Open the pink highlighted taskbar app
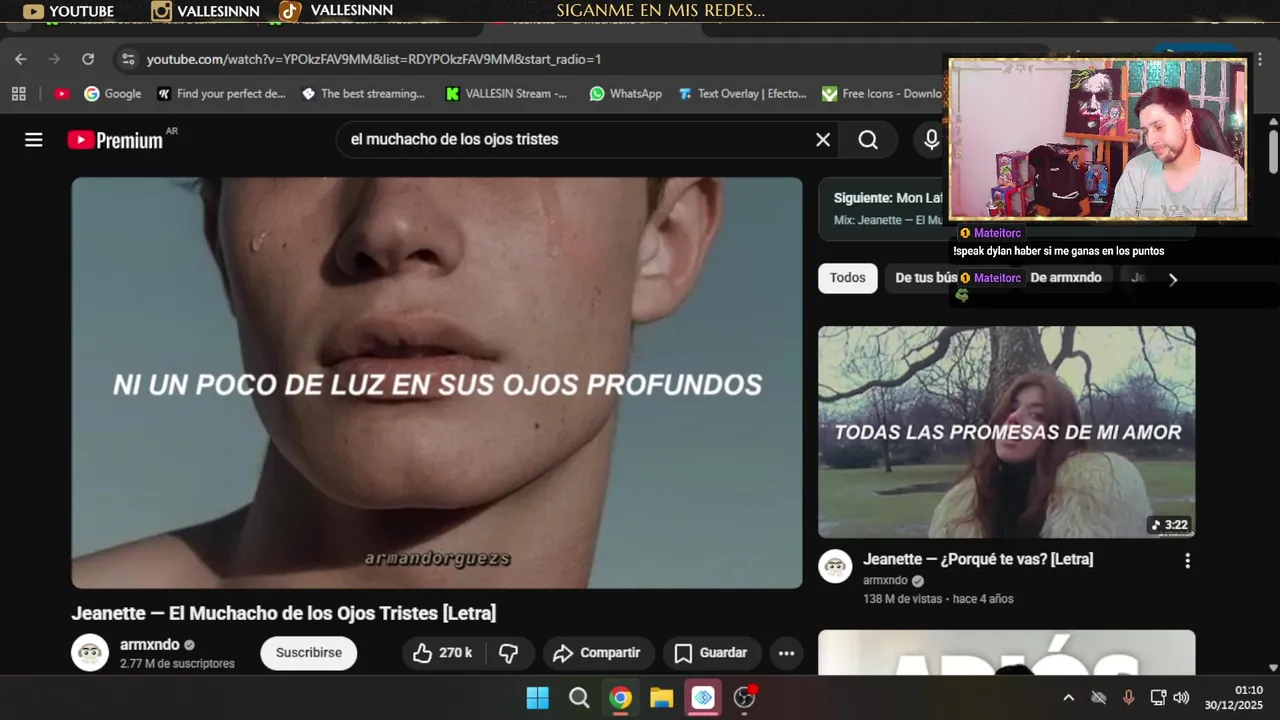Screen dimensions: 1280x720 click(x=703, y=698)
